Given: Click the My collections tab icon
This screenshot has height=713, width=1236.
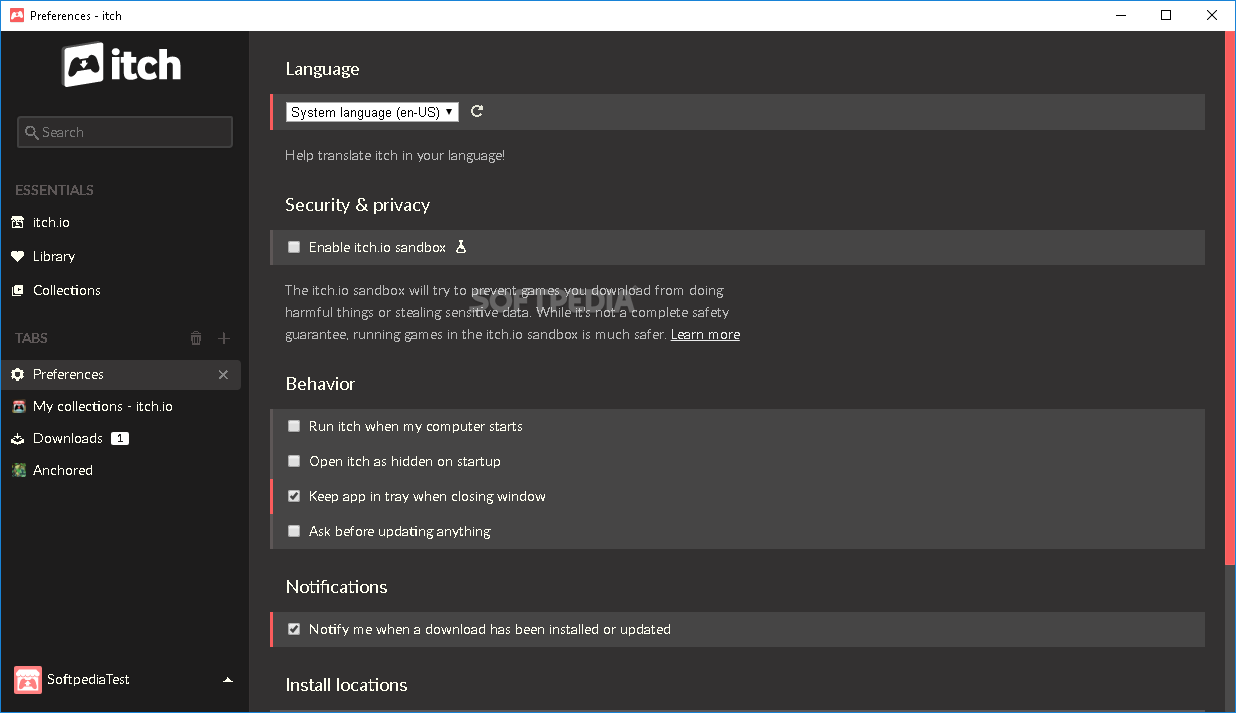Looking at the screenshot, I should (x=18, y=406).
